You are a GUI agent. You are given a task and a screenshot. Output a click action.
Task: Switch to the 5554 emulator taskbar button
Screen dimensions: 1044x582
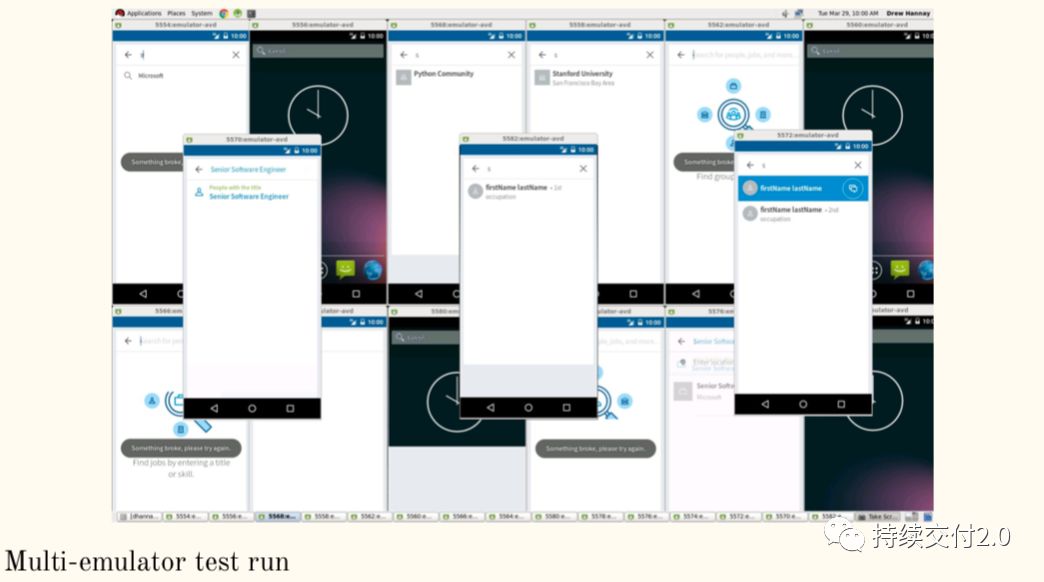pyautogui.click(x=186, y=517)
